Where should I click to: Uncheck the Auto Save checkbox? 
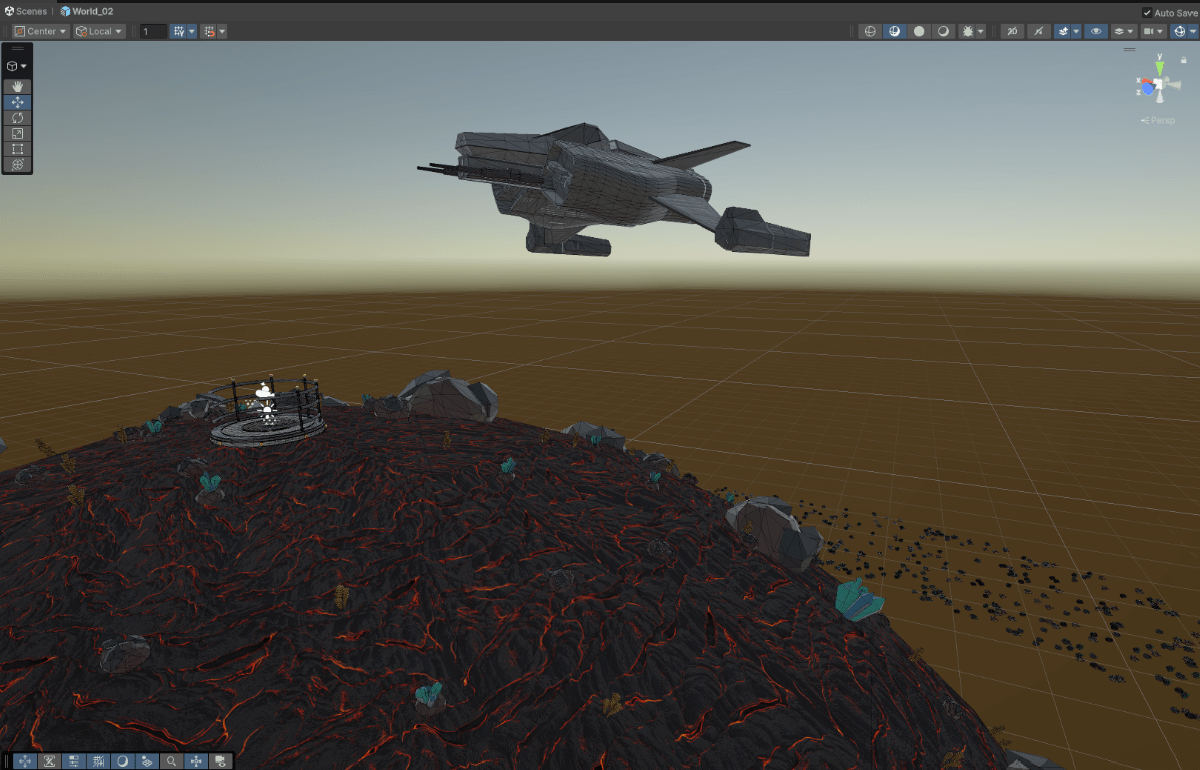pos(1147,12)
